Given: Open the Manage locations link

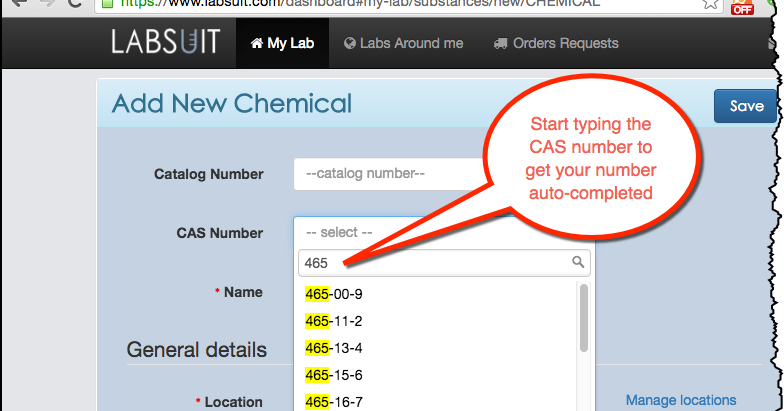Looking at the screenshot, I should tap(681, 400).
